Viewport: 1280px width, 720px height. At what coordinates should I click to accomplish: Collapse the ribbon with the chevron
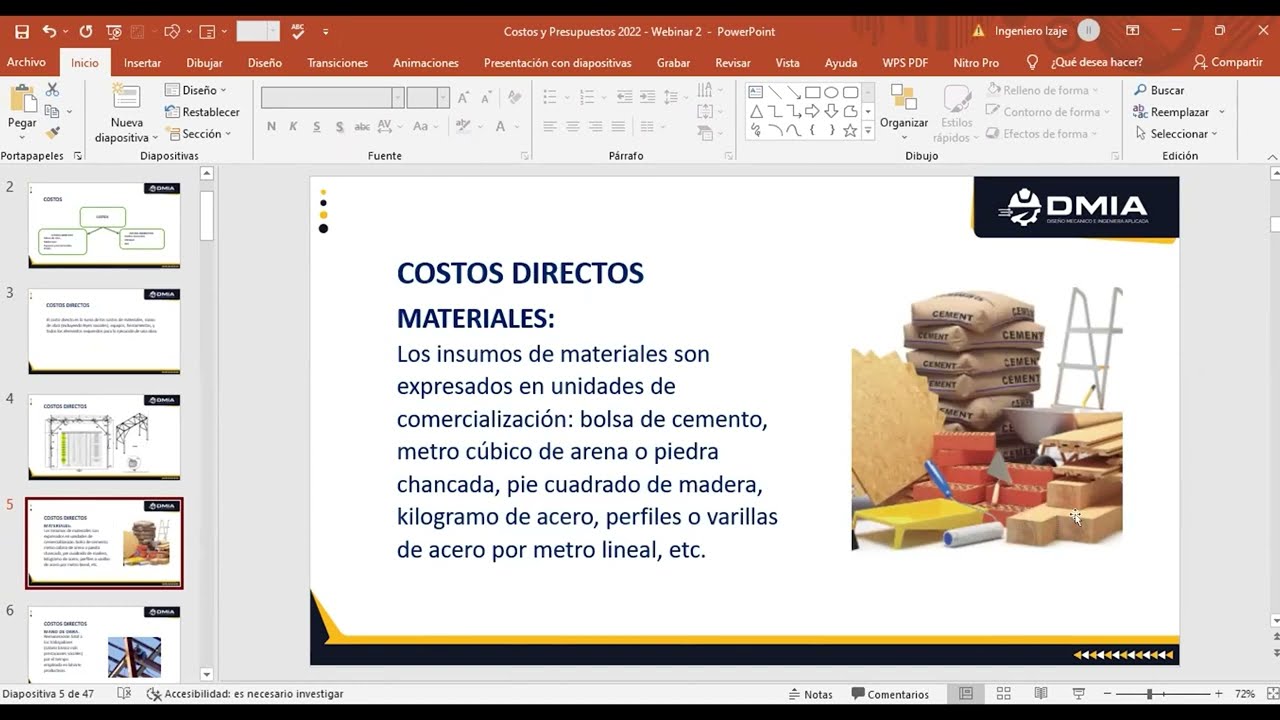(x=1272, y=157)
